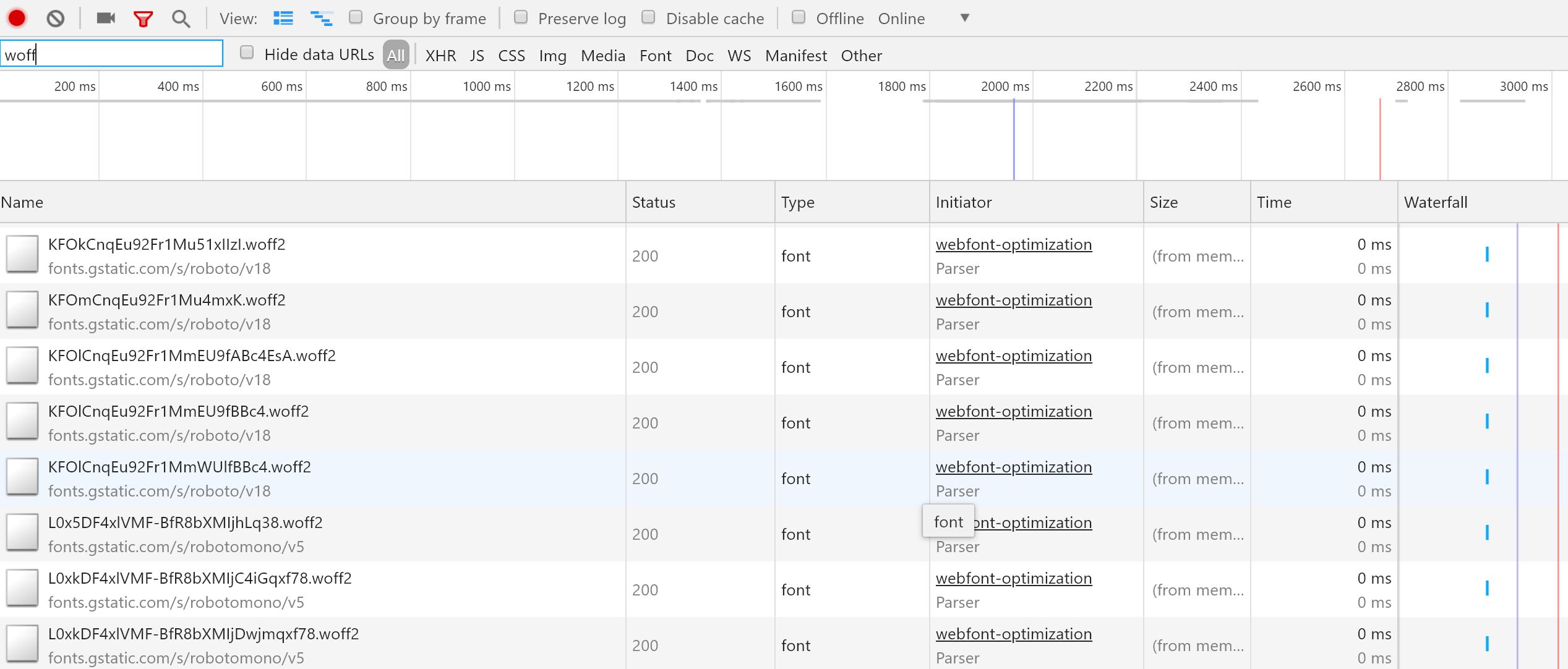This screenshot has height=669, width=1568.
Task: Select the All filter type
Action: coord(396,55)
